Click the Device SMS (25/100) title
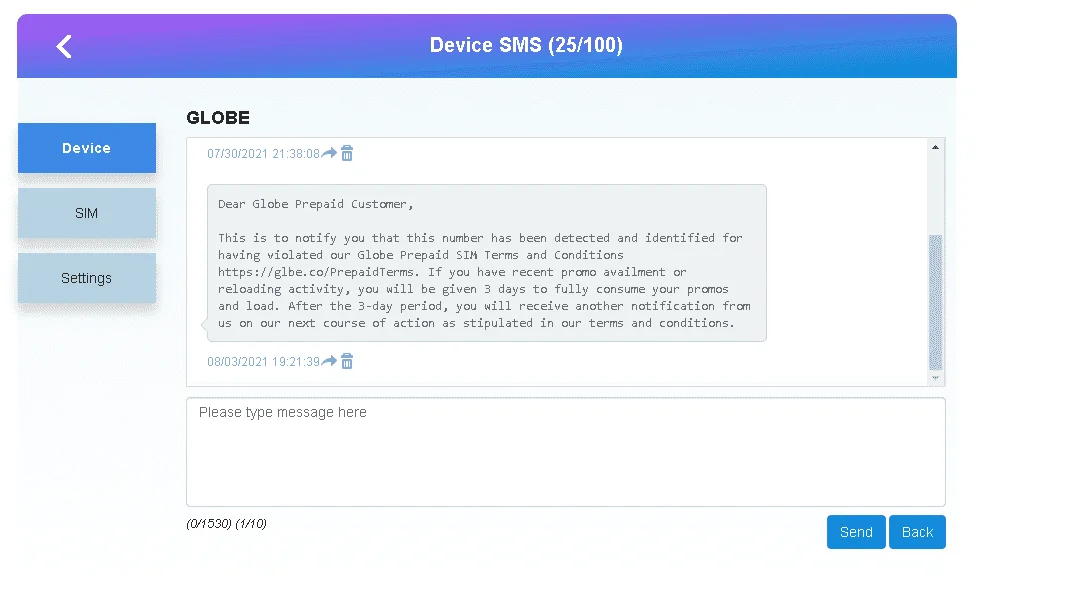 526,45
